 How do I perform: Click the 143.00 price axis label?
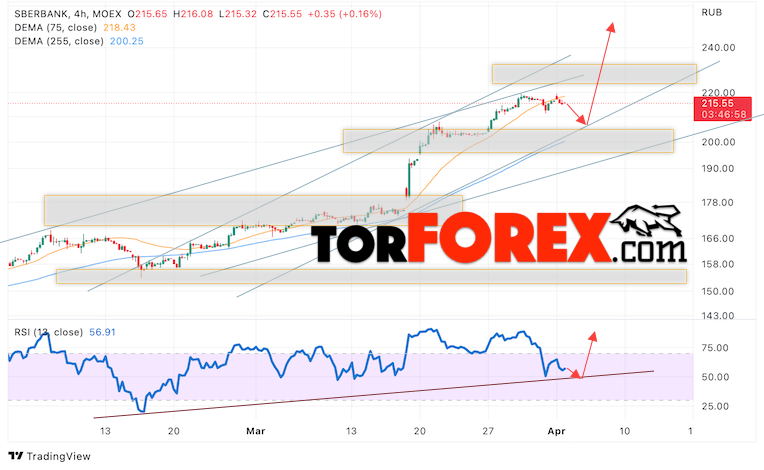tap(718, 316)
